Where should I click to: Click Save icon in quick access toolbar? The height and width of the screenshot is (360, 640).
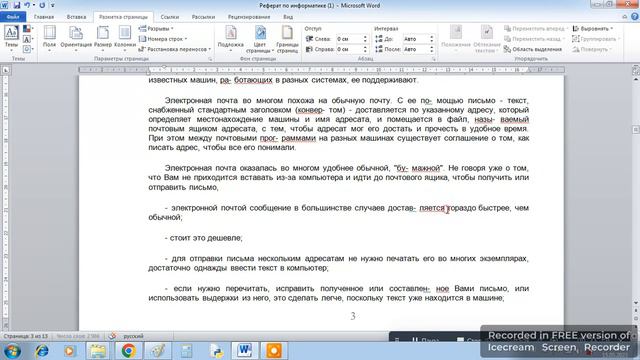pyautogui.click(x=17, y=5)
